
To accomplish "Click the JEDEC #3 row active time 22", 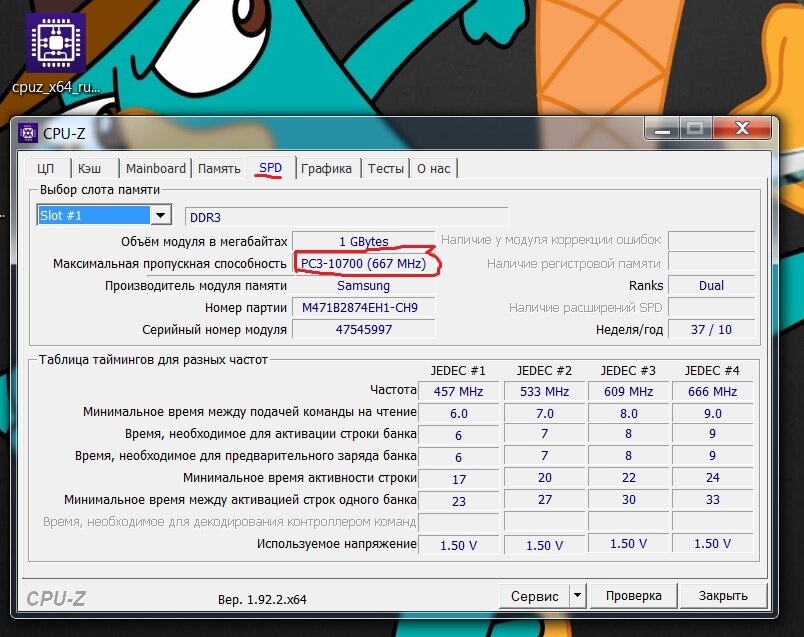I will coord(629,477).
